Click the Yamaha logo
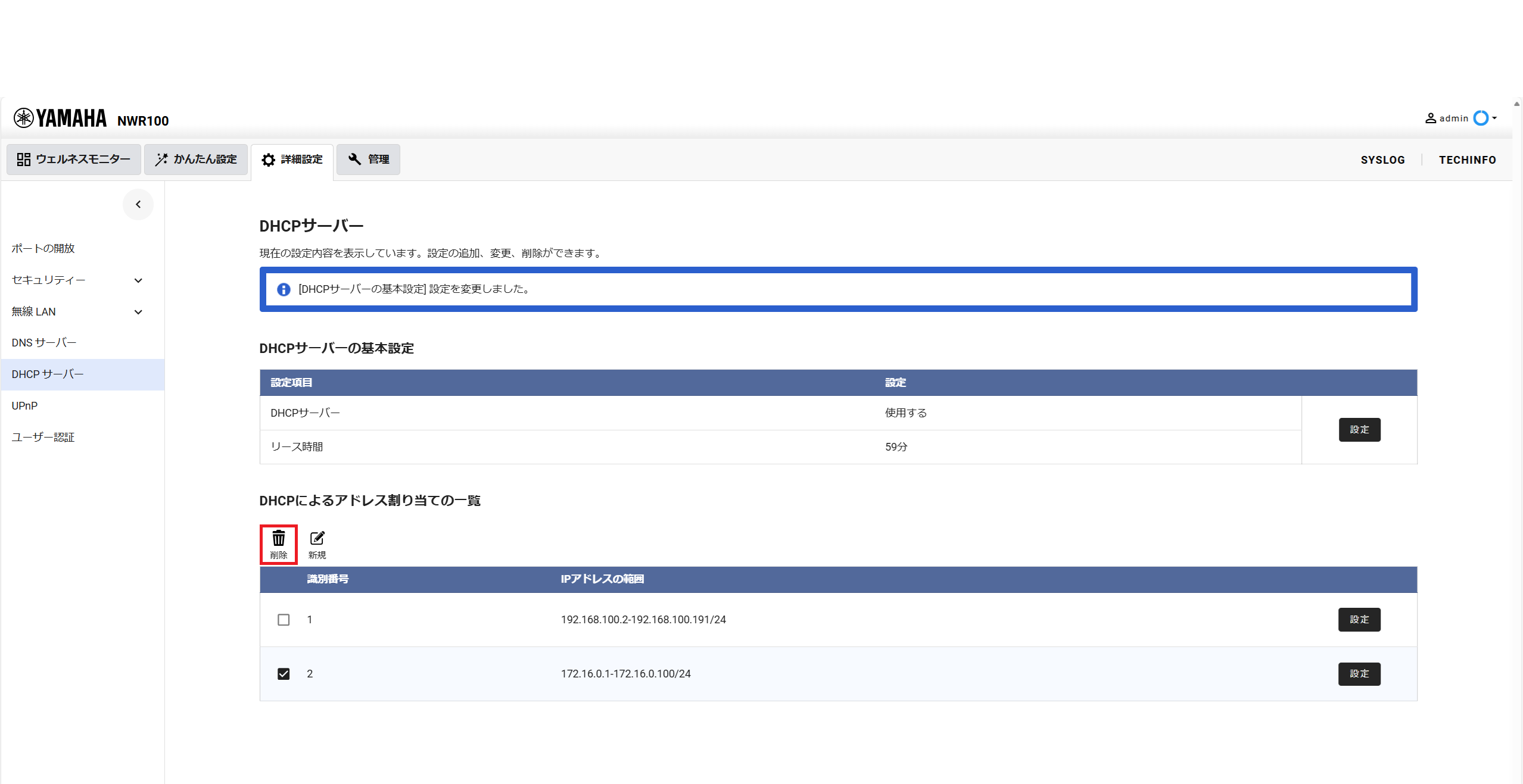Image resolution: width=1523 pixels, height=784 pixels. click(60, 118)
